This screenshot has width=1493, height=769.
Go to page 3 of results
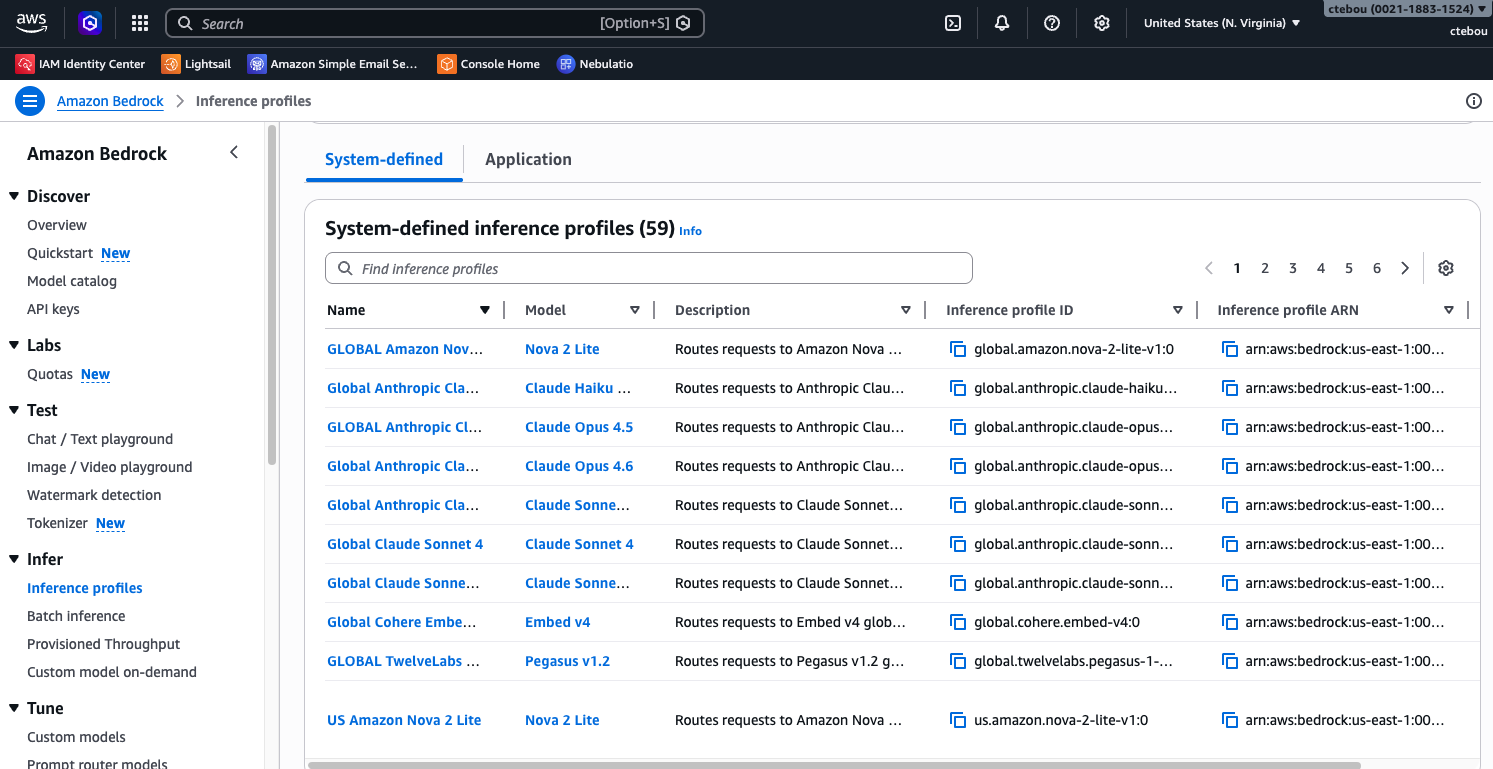point(1292,267)
